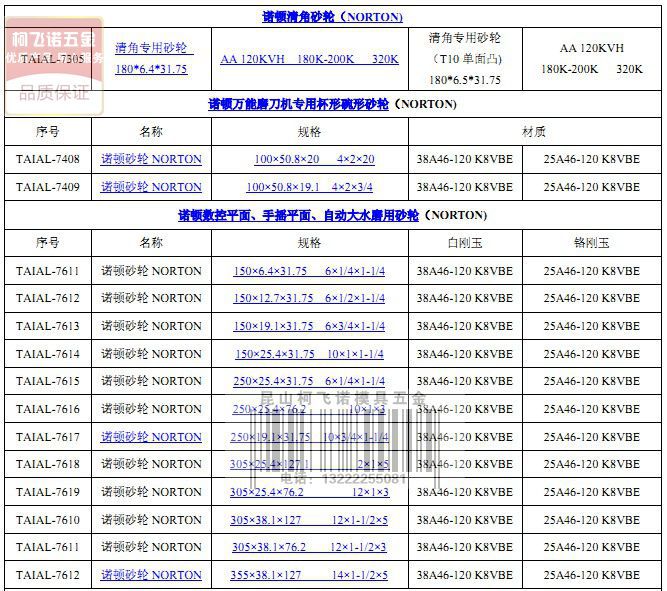
Task: Click the 白刚玉 column header
Action: click(x=465, y=243)
